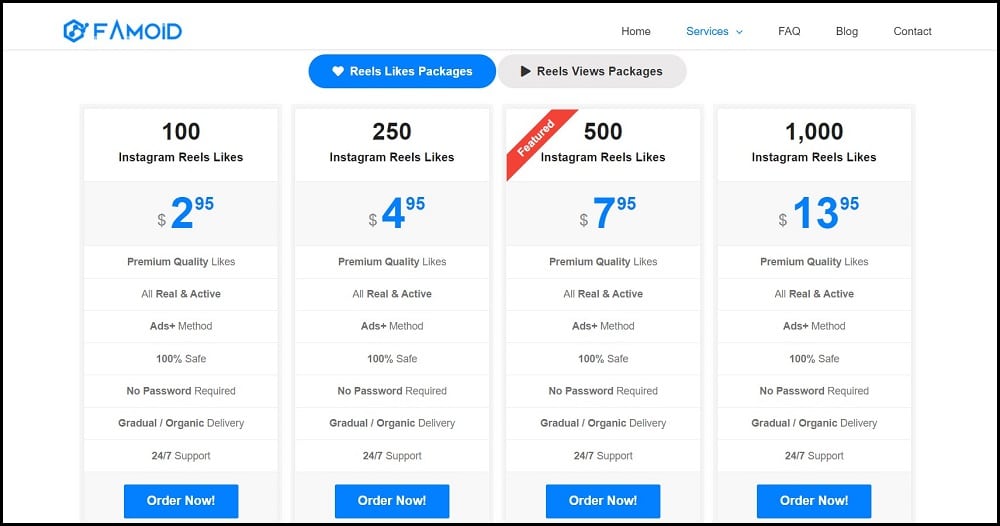Go to the Home page
Viewport: 1000px width, 526px height.
click(x=636, y=31)
